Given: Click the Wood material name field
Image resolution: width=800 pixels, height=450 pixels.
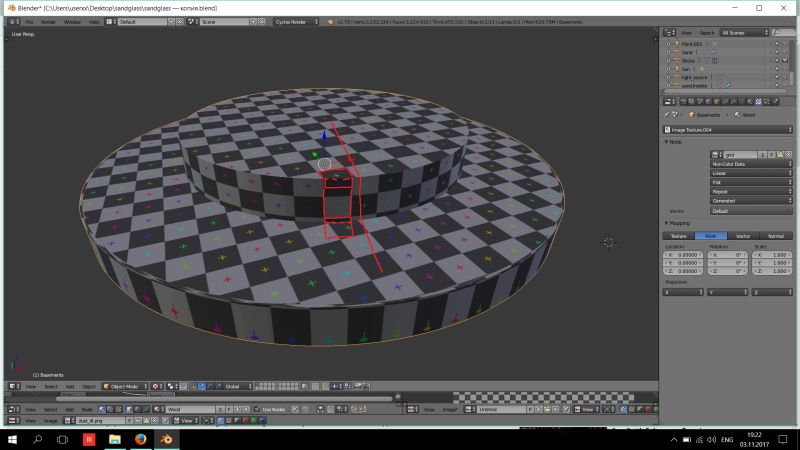Looking at the screenshot, I should tap(190, 409).
